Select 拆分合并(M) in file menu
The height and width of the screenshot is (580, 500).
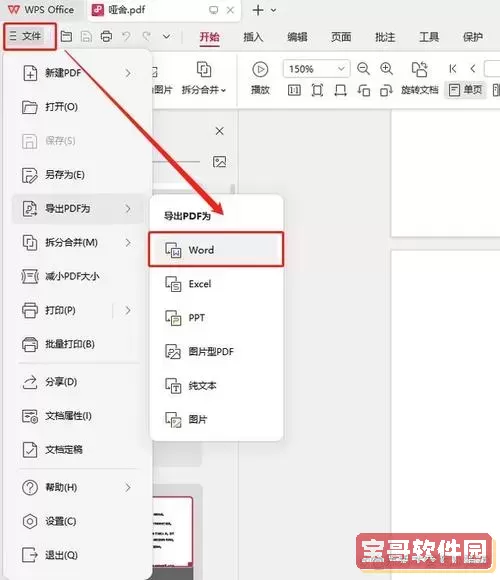click(x=78, y=243)
